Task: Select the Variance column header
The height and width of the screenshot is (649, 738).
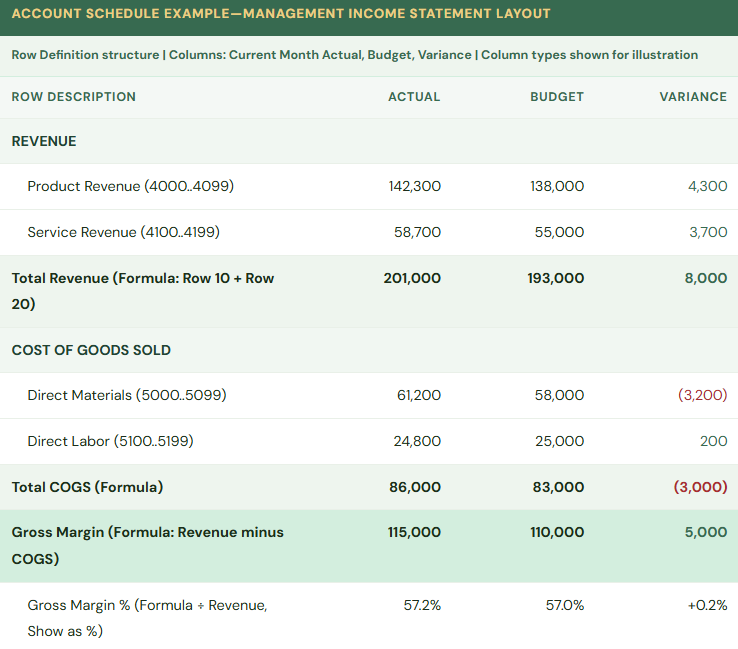Action: (x=692, y=97)
